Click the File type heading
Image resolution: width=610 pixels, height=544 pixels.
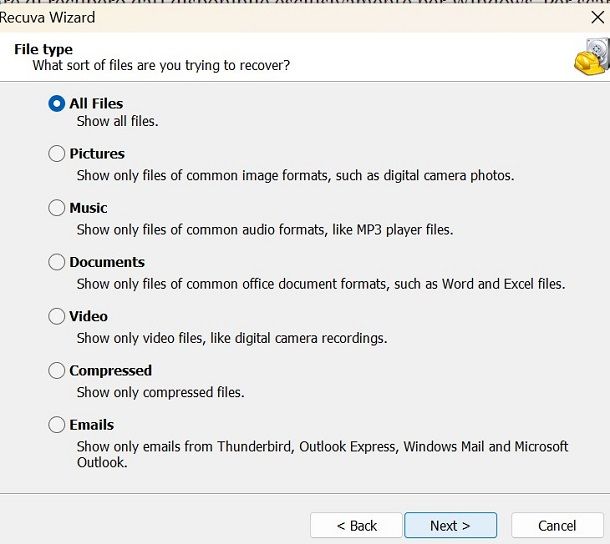click(x=43, y=49)
